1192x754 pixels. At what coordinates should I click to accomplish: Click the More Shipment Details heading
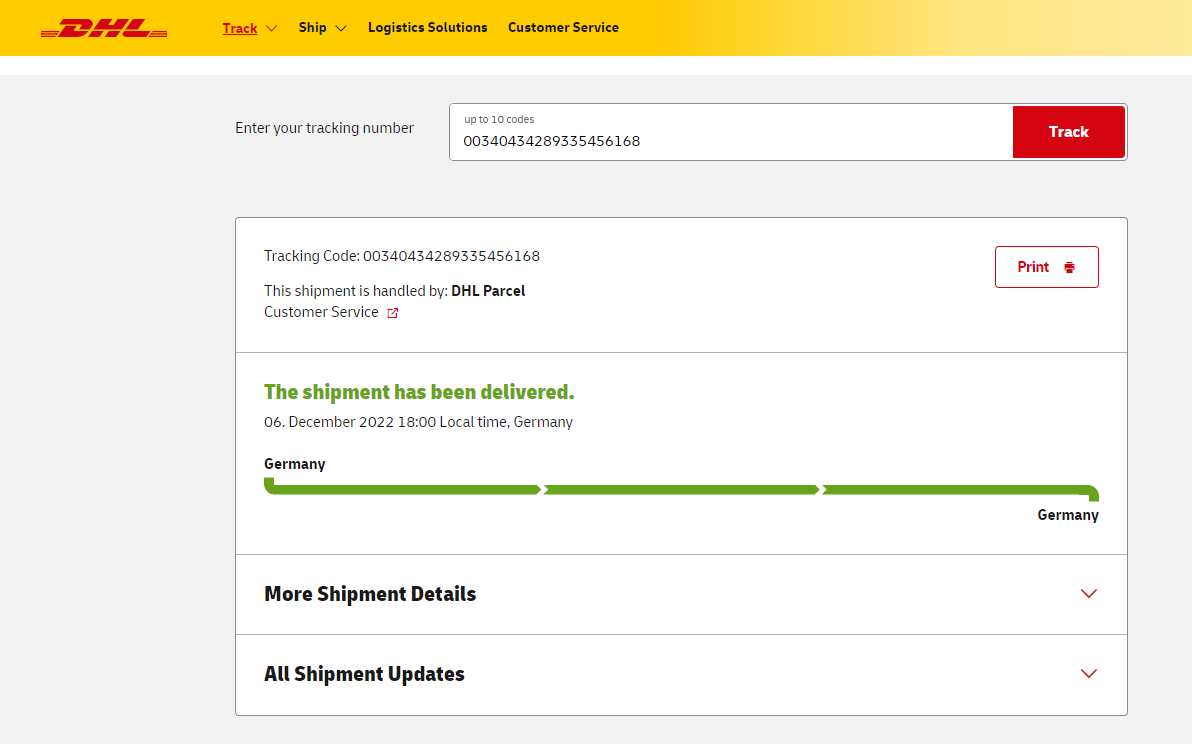click(370, 594)
